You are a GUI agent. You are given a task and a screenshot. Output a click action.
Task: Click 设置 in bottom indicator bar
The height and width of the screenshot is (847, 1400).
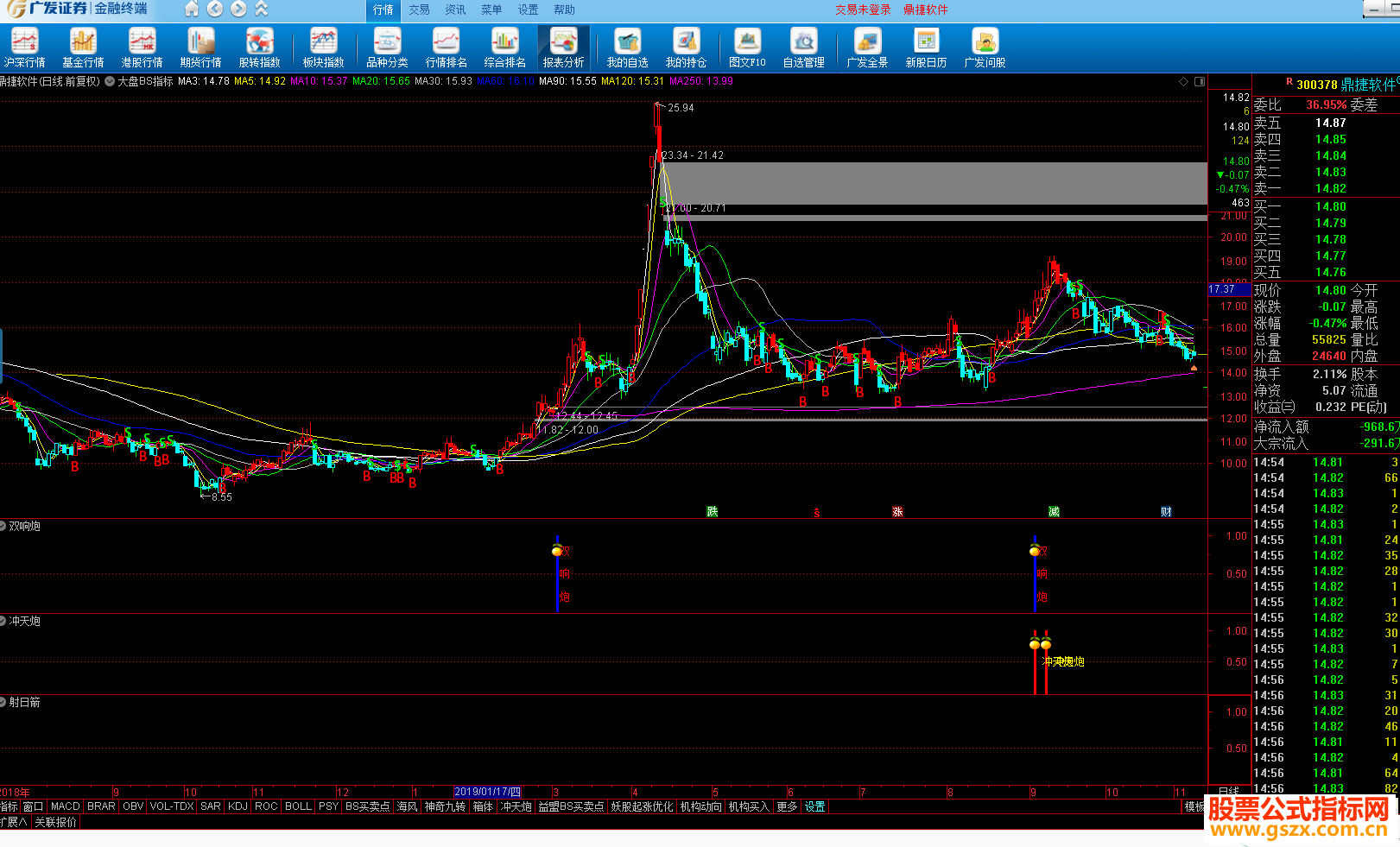[815, 806]
